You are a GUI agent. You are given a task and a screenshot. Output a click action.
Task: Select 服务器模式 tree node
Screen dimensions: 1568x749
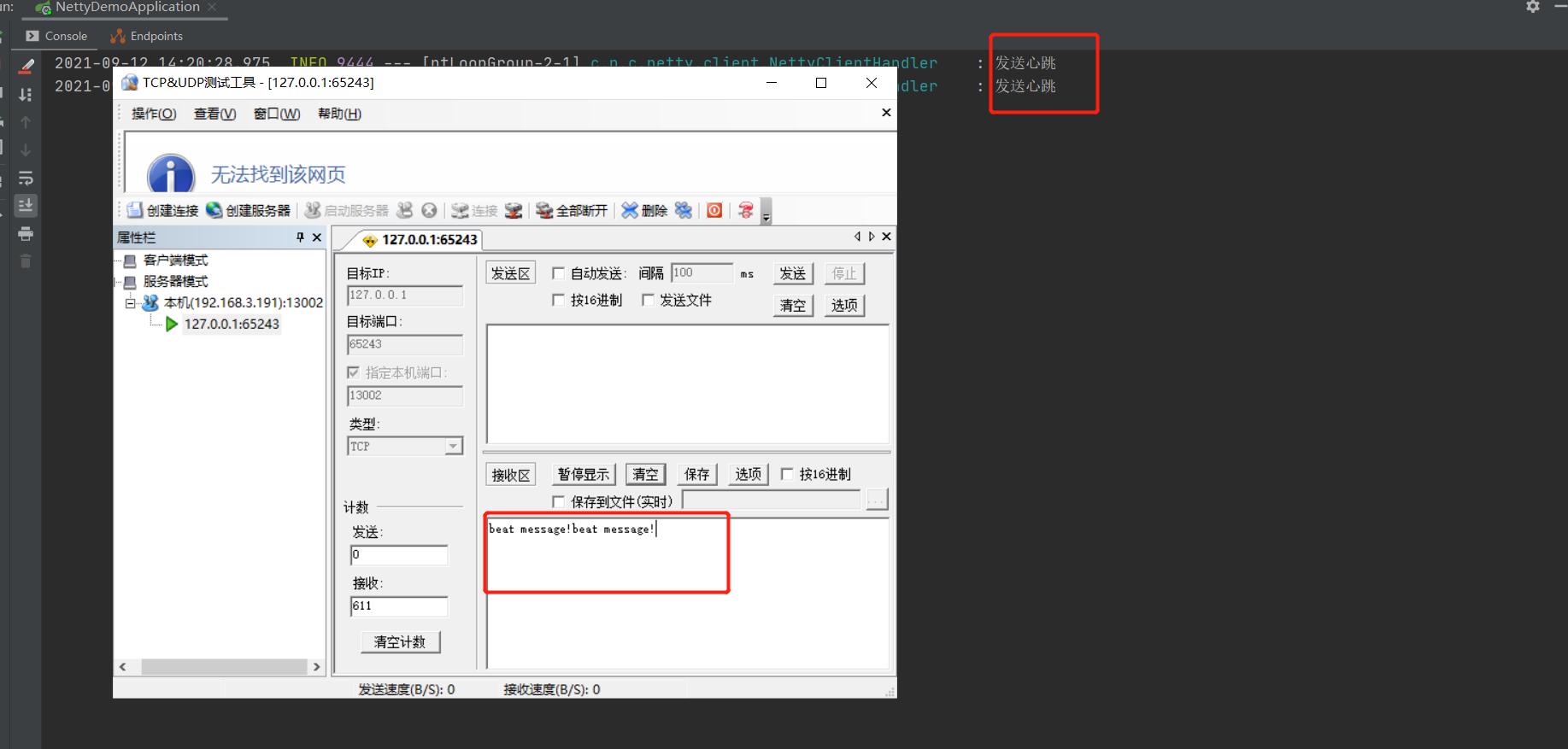(x=175, y=282)
